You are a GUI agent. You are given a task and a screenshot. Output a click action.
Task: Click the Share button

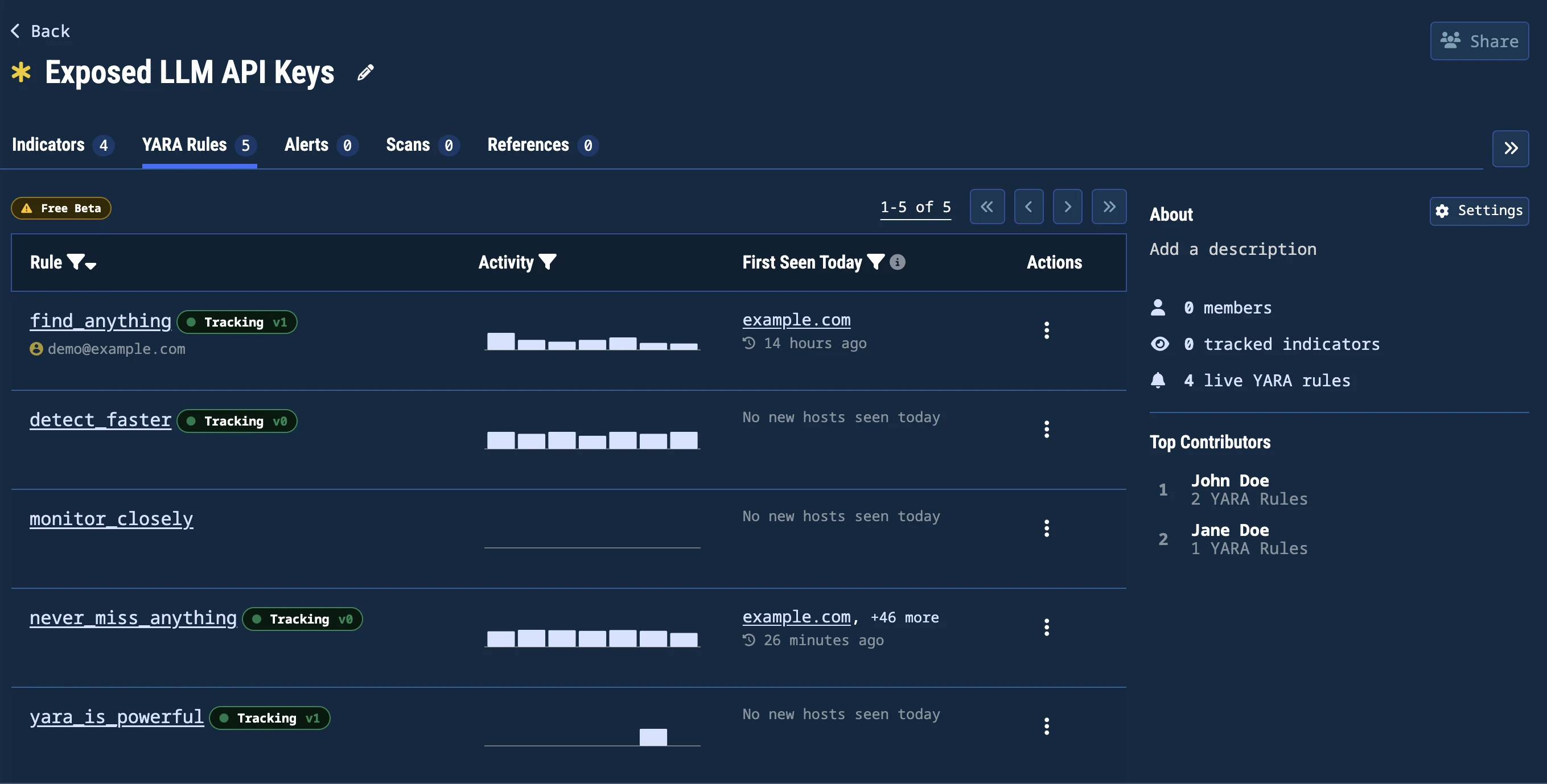point(1479,42)
